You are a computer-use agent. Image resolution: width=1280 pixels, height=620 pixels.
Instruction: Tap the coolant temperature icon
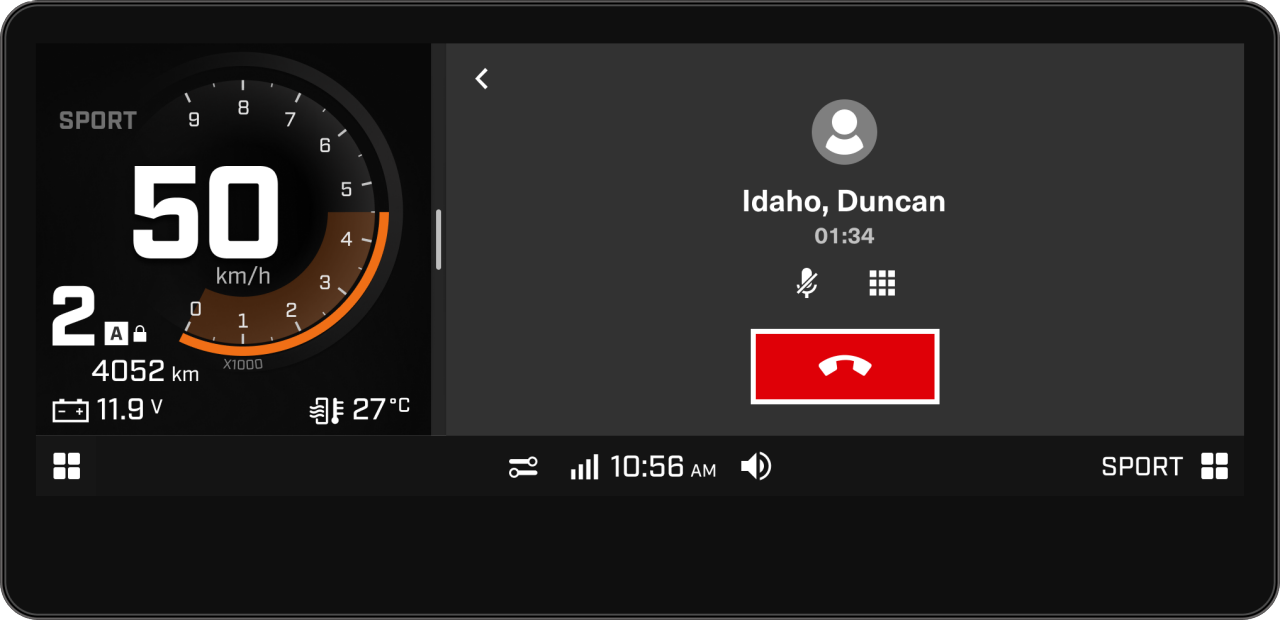[x=327, y=410]
